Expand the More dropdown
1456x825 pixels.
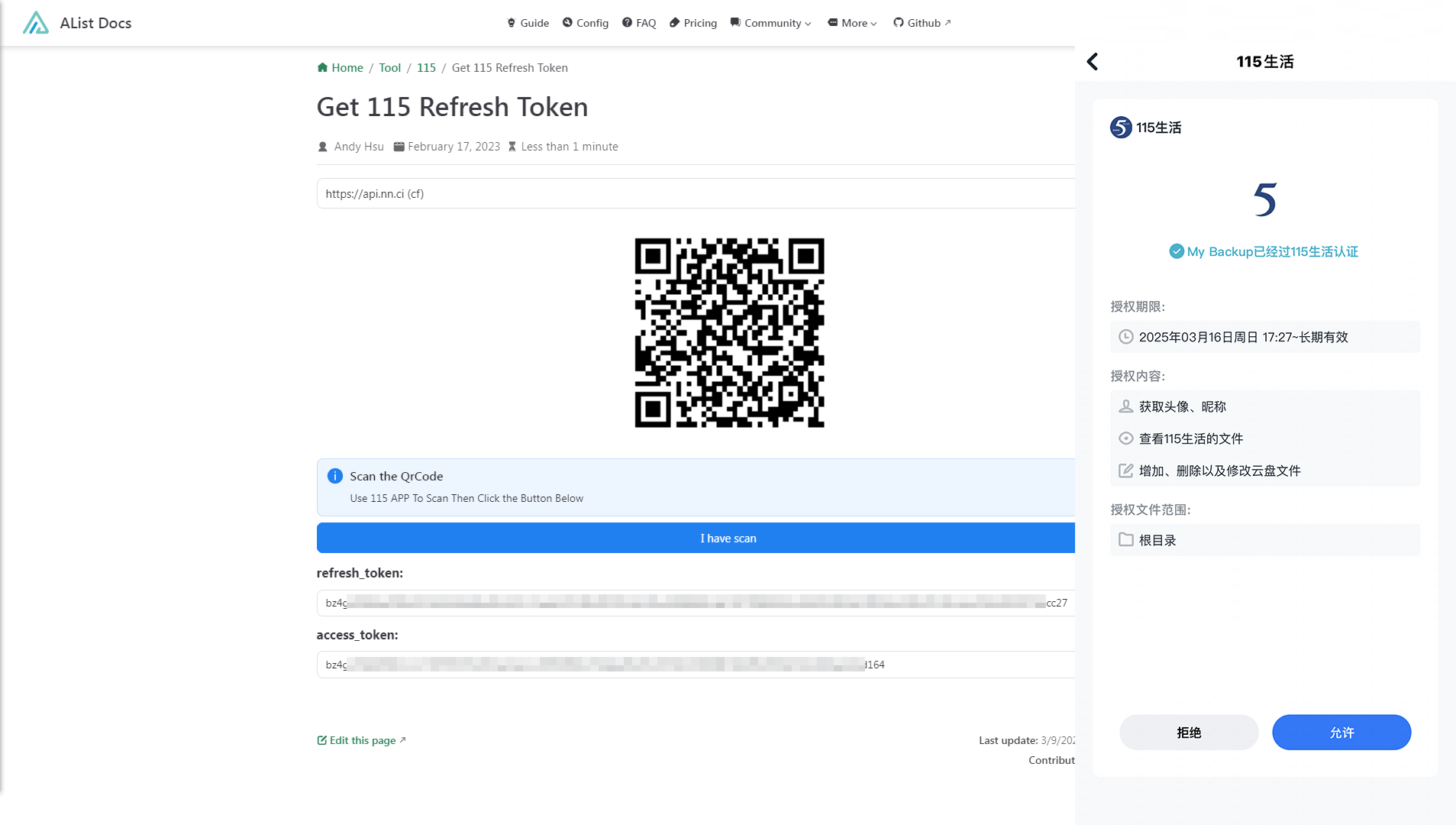point(853,23)
